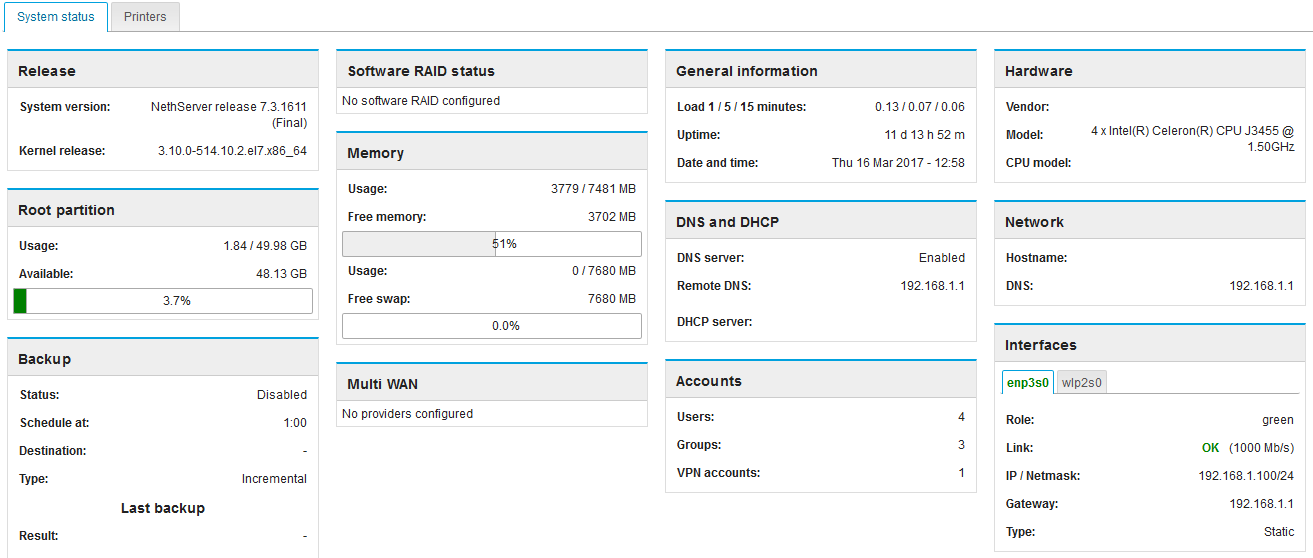The height and width of the screenshot is (558, 1313).
Task: Click the root partition 3.7% usage bar
Action: click(x=163, y=301)
